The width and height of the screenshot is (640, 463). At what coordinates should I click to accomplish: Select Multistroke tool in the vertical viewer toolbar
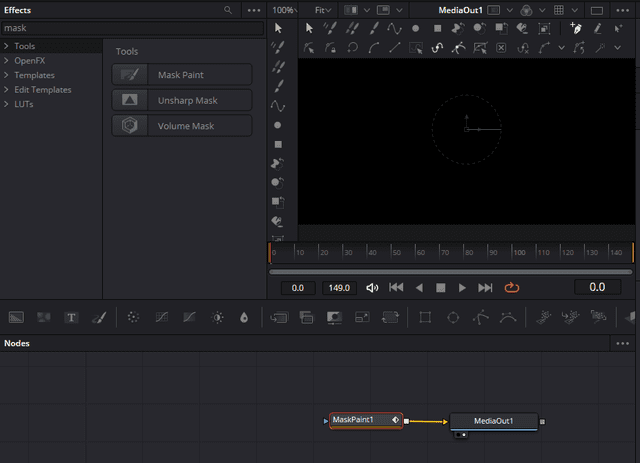pyautogui.click(x=278, y=48)
